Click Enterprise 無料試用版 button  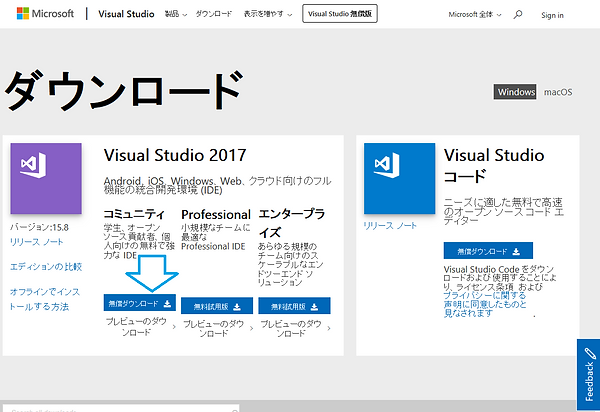click(294, 306)
